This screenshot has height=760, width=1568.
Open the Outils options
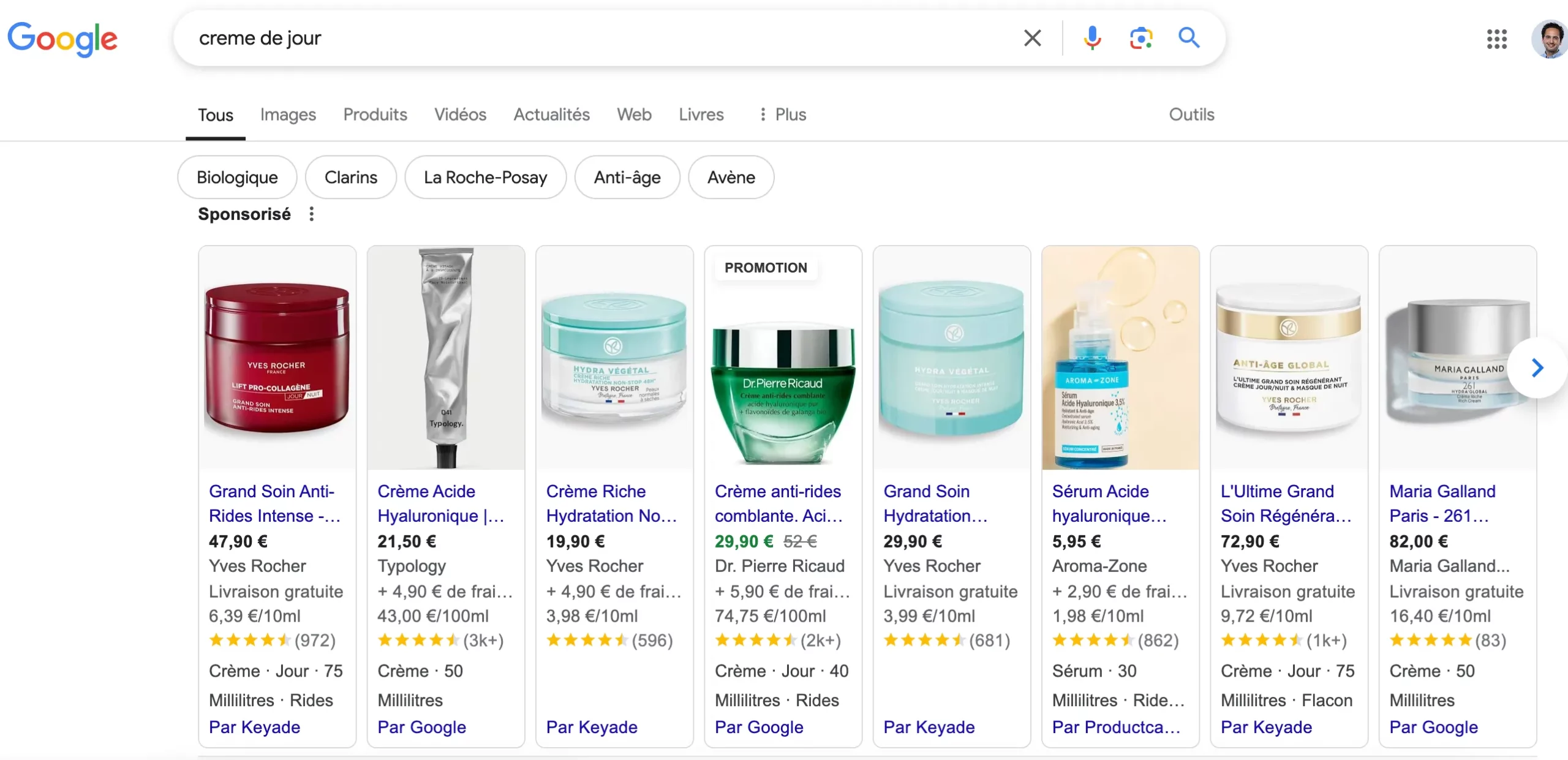(1191, 115)
